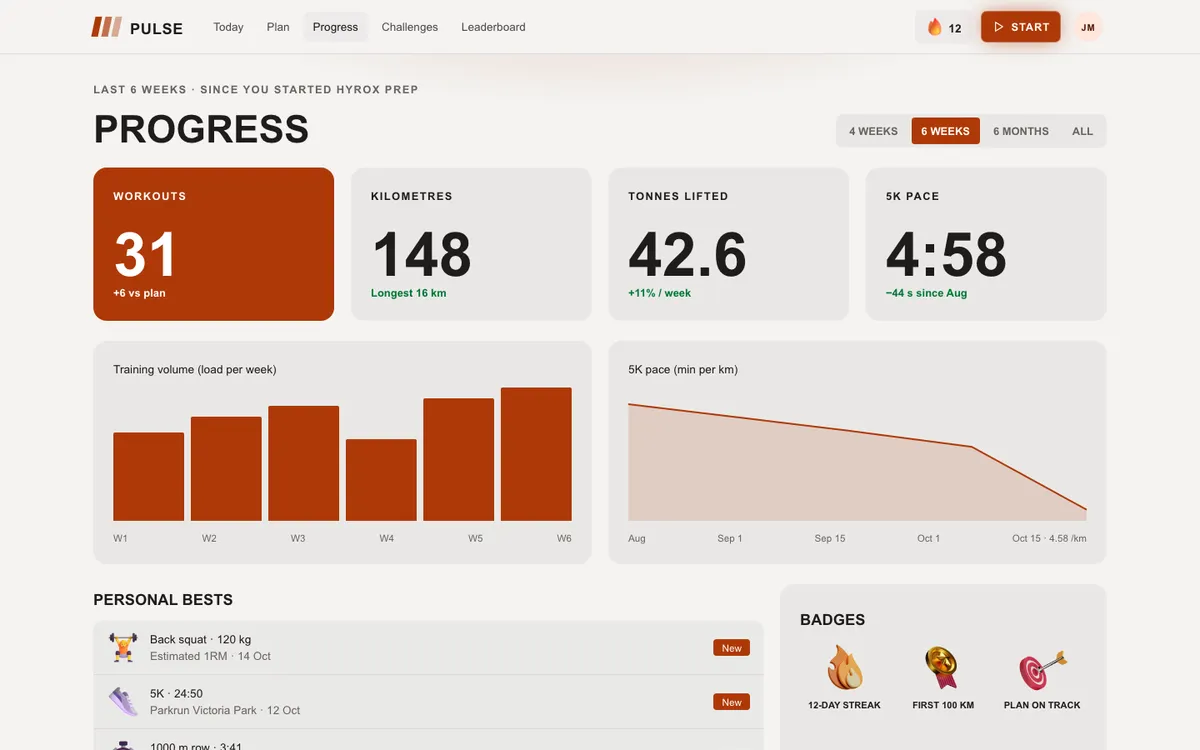Choose the 6 WEEKS range
Screen dimensions: 1200x750
click(x=945, y=131)
